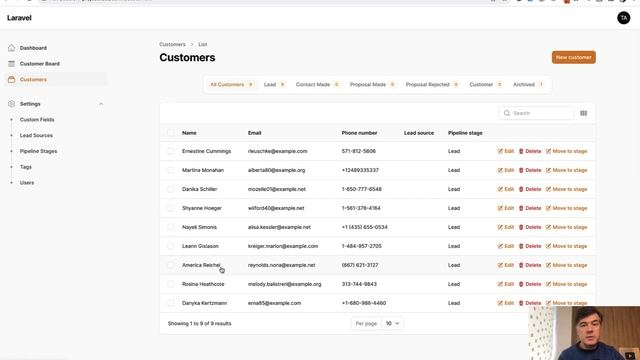
Task: Click the trash icon for Shyanne Hoeger
Action: coord(521,208)
